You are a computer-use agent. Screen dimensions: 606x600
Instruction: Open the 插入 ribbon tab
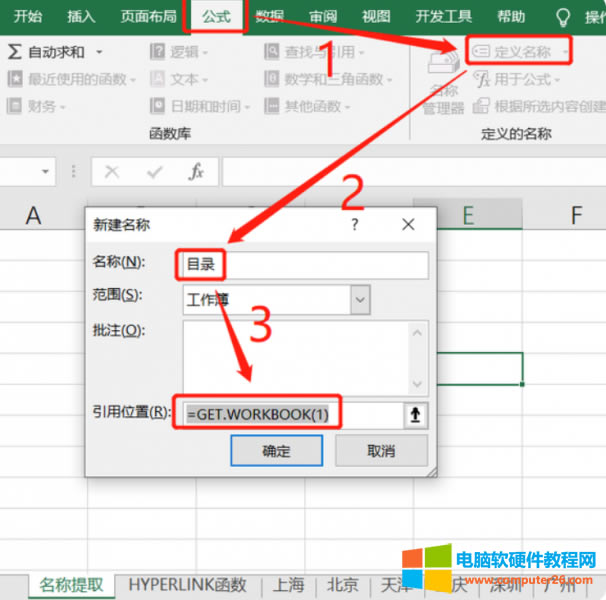coord(81,17)
